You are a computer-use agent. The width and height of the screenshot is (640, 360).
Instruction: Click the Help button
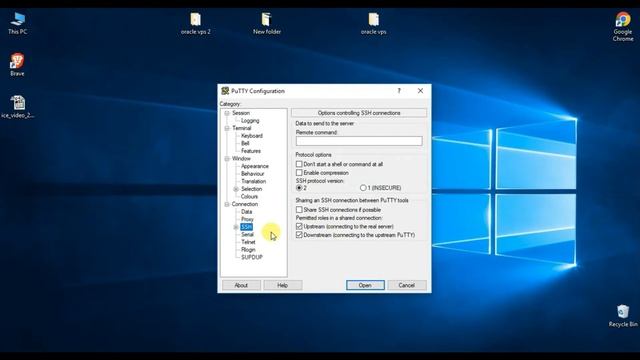(282, 285)
